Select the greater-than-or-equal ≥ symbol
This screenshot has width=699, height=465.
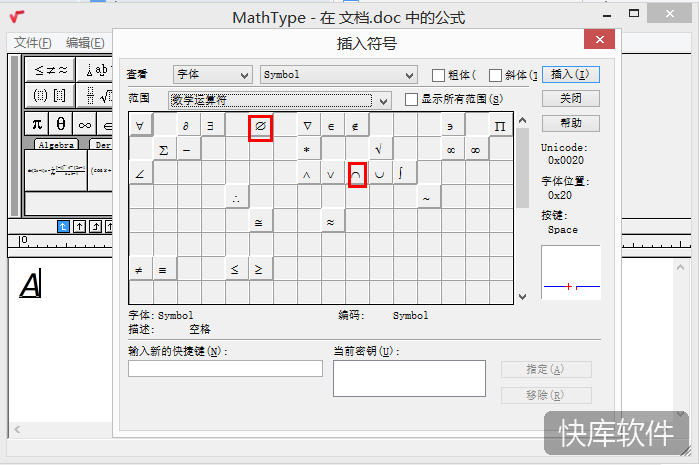[261, 268]
